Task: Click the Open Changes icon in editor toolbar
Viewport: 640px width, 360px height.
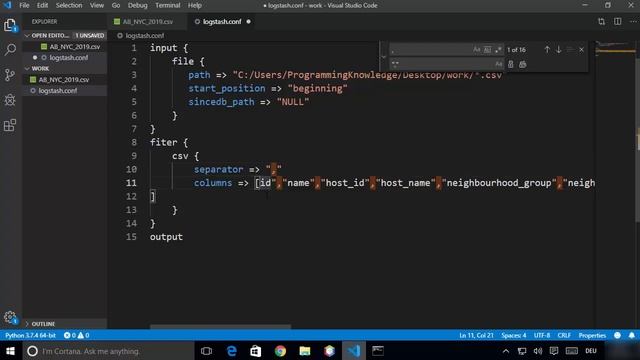Action: click(x=601, y=21)
